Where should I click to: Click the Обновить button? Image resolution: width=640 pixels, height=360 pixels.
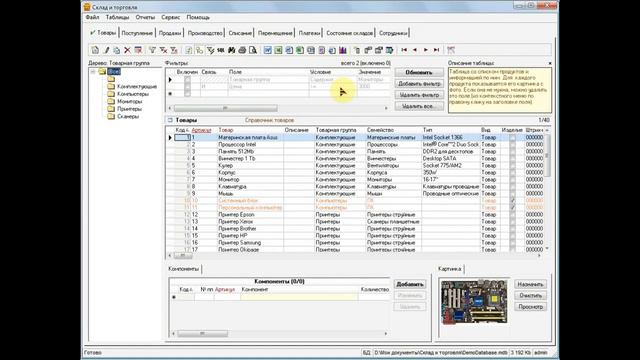point(419,72)
